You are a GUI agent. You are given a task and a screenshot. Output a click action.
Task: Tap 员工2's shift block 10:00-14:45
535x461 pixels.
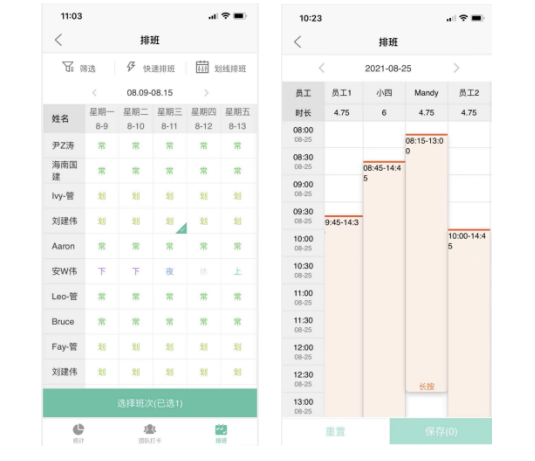pos(469,323)
